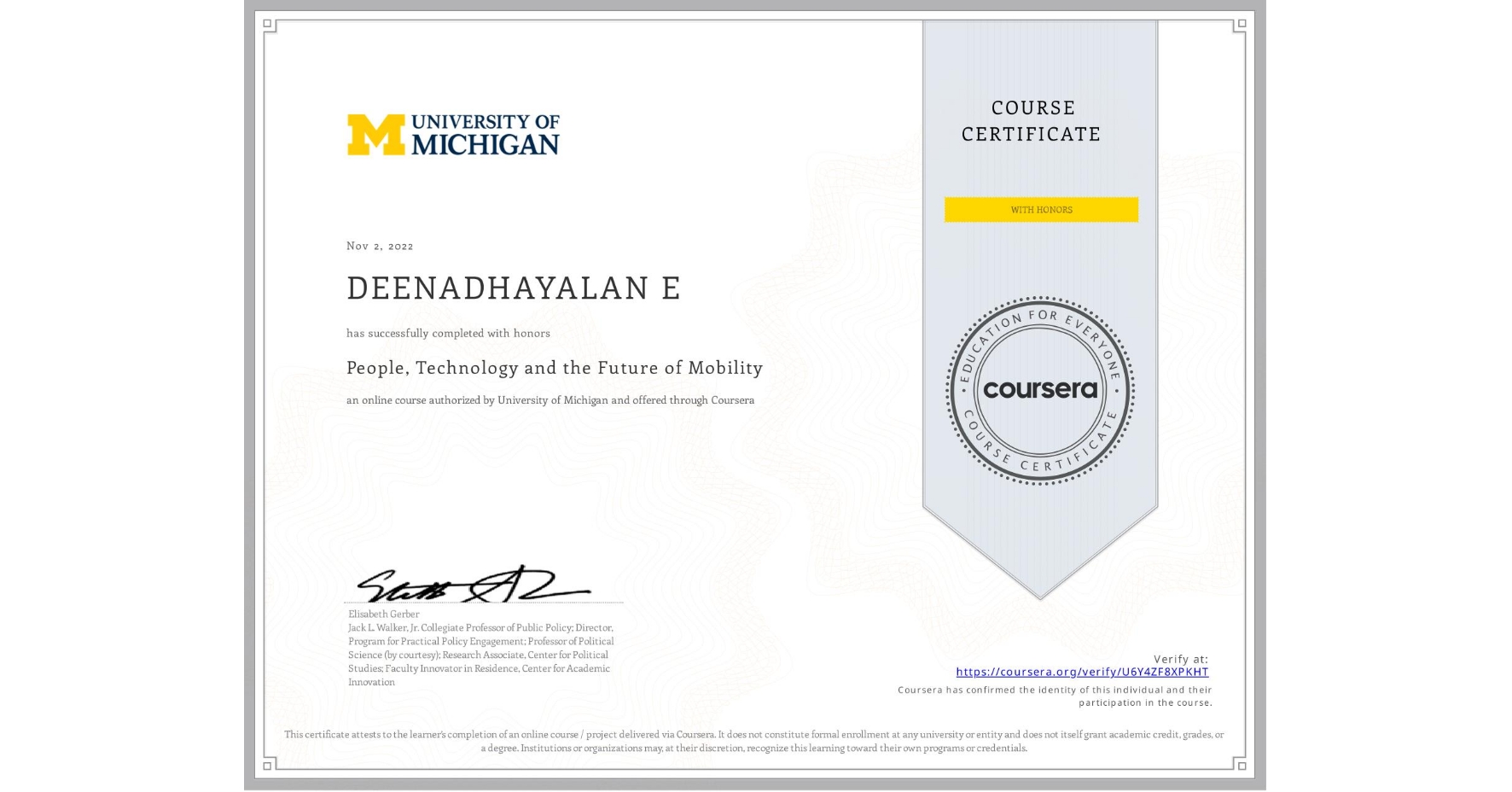Click the course title People, Technology and the Future of Mobility
This screenshot has height=792, width=1512.
[555, 368]
